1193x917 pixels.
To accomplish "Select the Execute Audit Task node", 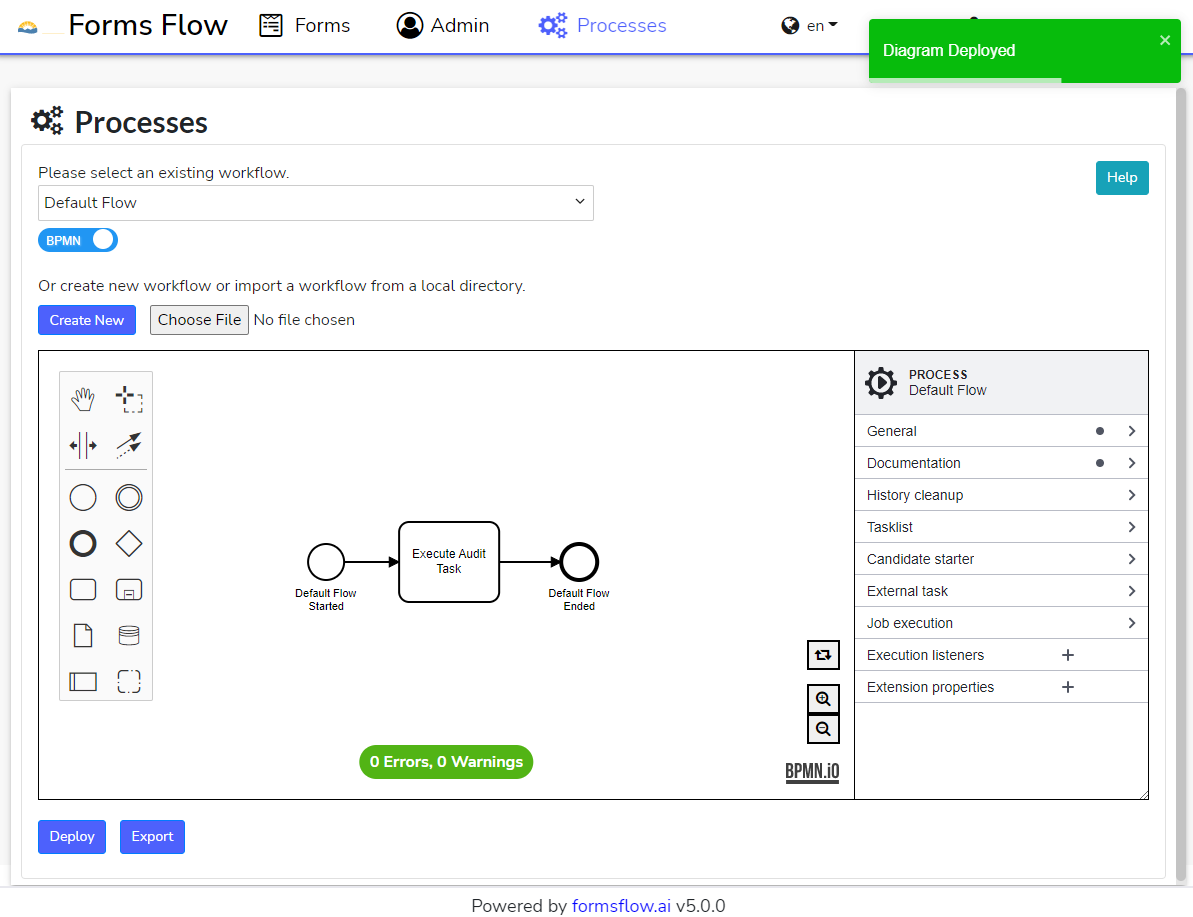I will pyautogui.click(x=449, y=562).
